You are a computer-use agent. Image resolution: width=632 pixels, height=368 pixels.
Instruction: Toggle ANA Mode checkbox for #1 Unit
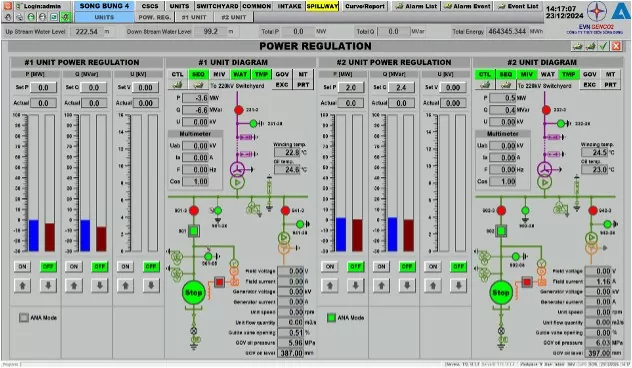point(24,318)
